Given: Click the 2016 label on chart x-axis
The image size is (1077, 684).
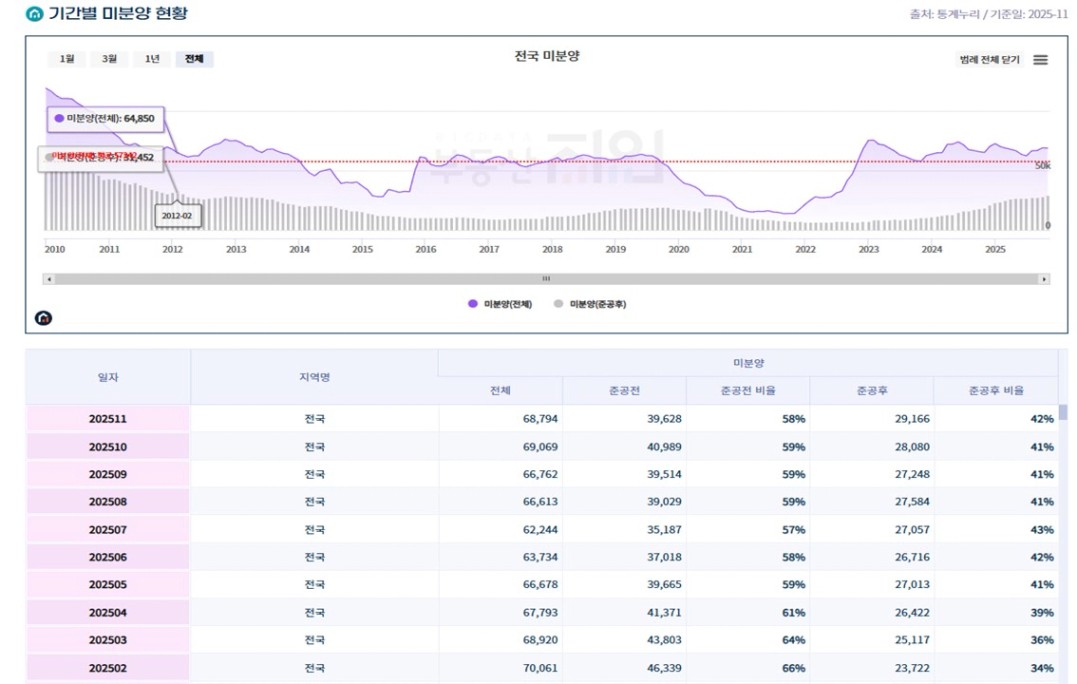Looking at the screenshot, I should 425,249.
